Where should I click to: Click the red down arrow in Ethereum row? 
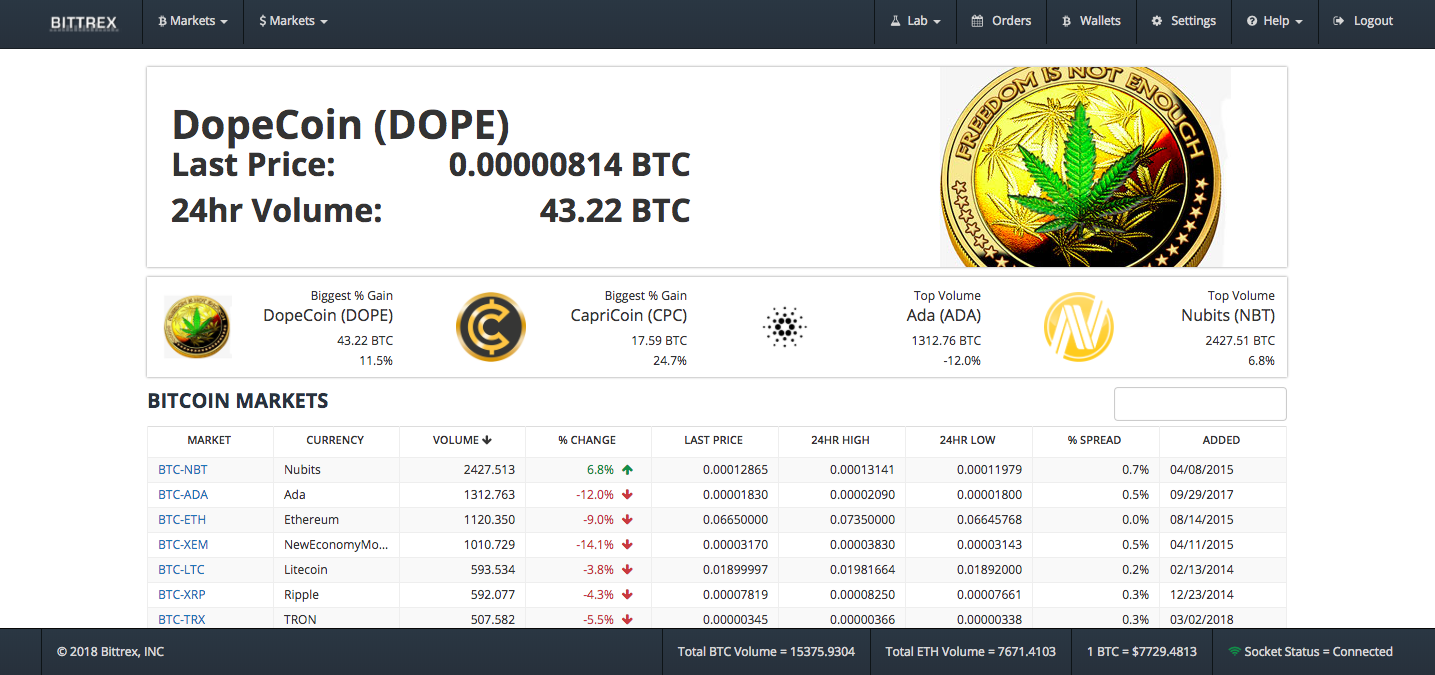click(x=627, y=519)
